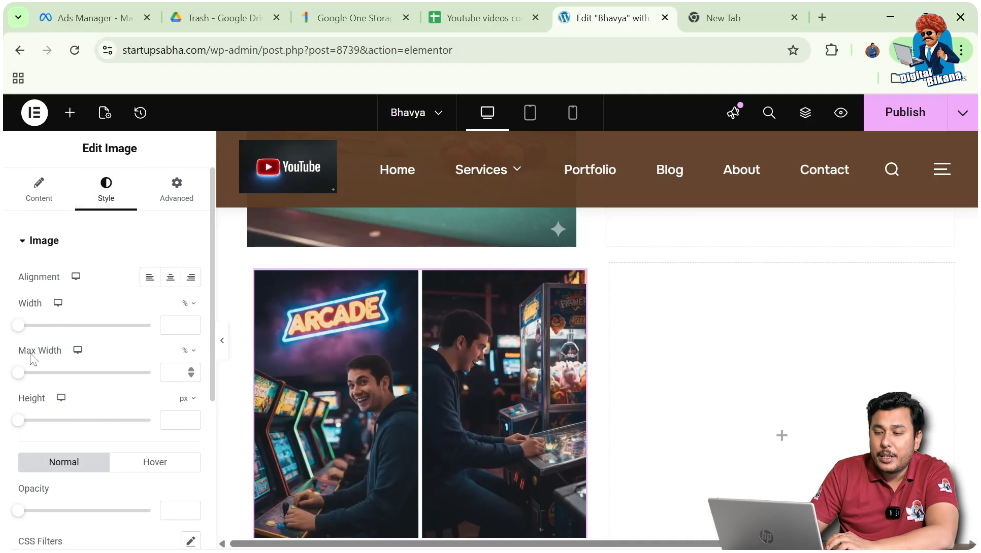Open structure layers navigator icon

(x=805, y=113)
